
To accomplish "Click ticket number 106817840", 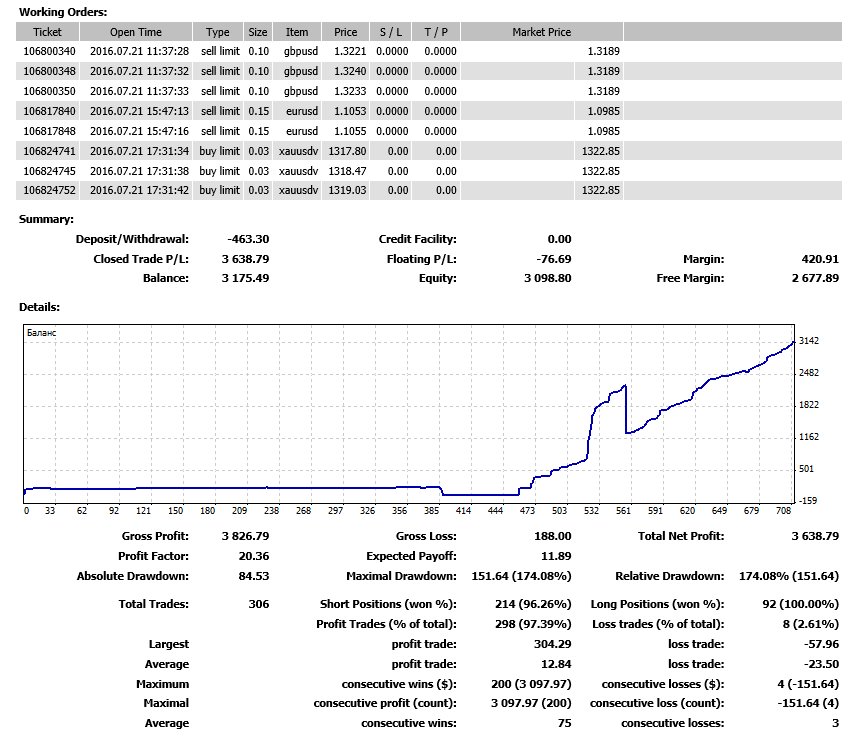I will (x=49, y=111).
